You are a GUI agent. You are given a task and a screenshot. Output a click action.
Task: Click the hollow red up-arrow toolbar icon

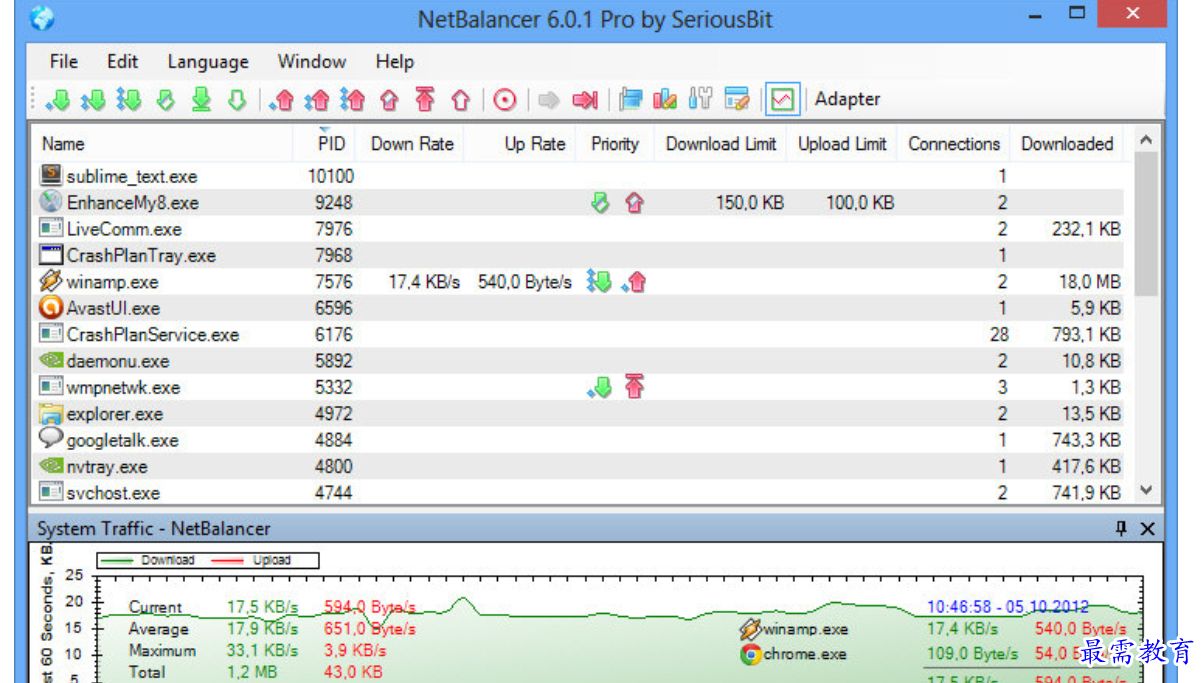pyautogui.click(x=460, y=99)
